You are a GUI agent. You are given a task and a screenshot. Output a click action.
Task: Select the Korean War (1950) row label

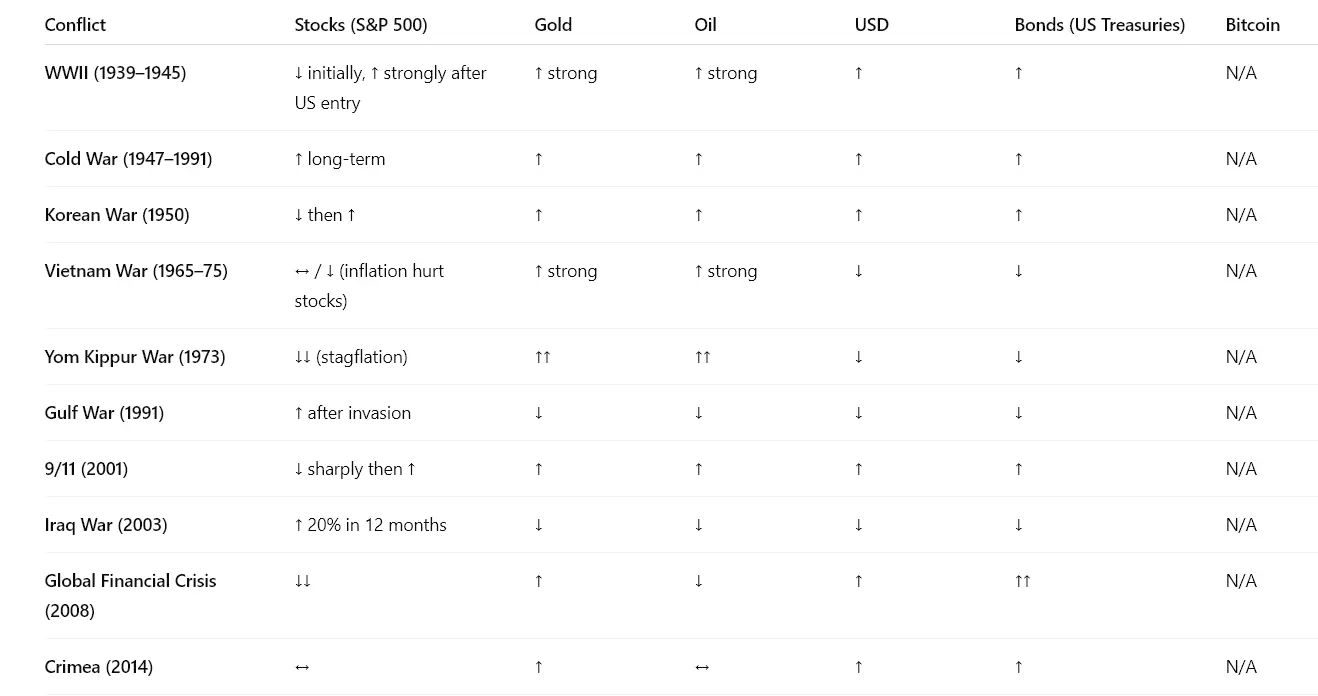[117, 215]
